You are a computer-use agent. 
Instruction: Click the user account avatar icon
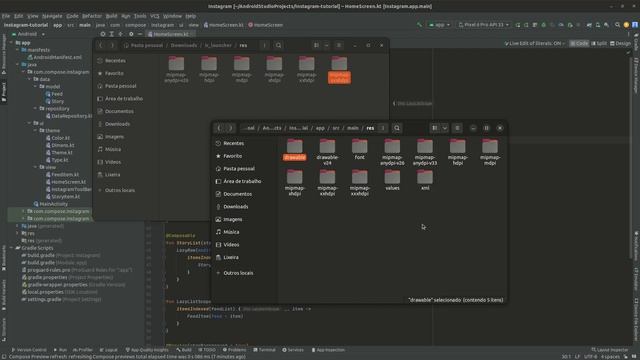[635, 25]
